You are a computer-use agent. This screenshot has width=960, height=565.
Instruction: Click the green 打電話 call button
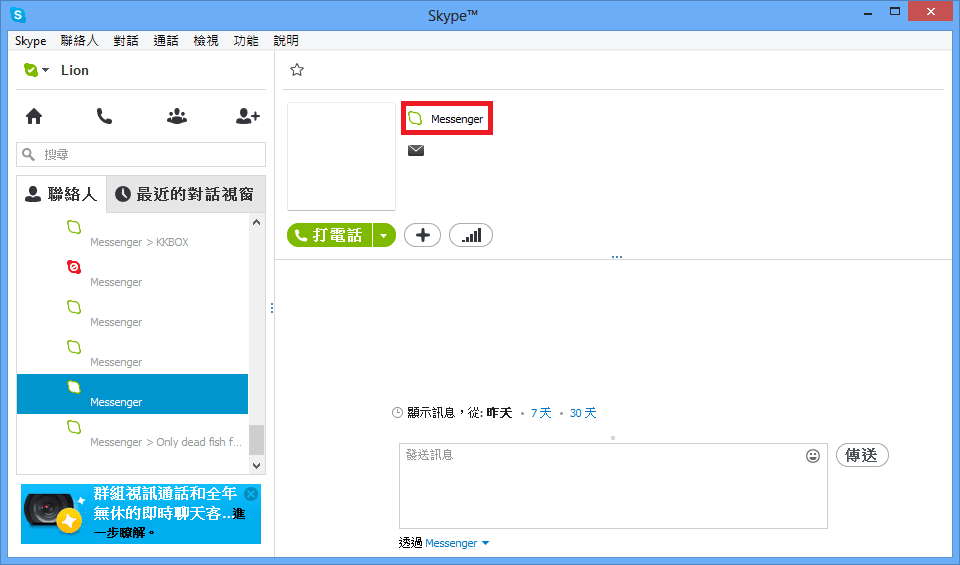click(329, 235)
